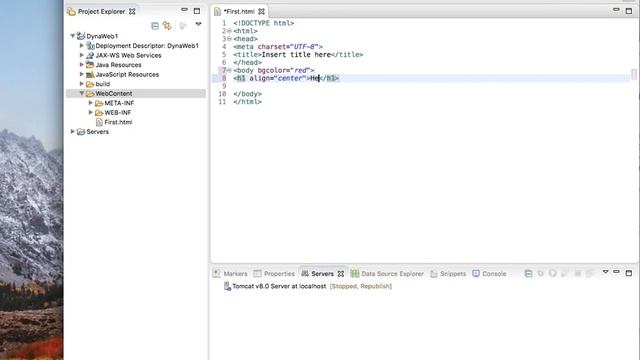This screenshot has height=360, width=640.
Task: Expand the JavaScript Resources node
Action: [x=82, y=74]
